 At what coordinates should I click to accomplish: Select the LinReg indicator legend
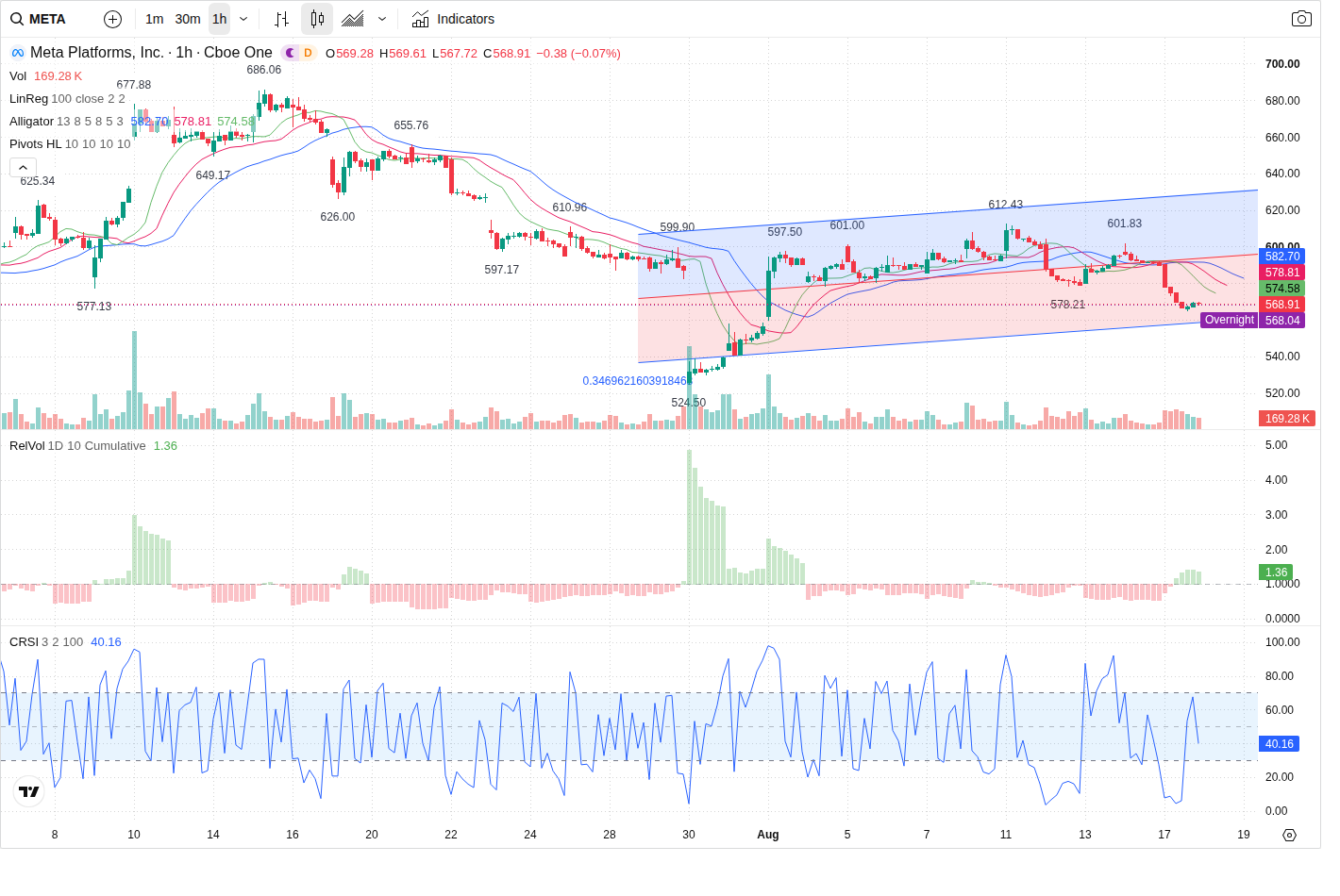click(x=28, y=99)
